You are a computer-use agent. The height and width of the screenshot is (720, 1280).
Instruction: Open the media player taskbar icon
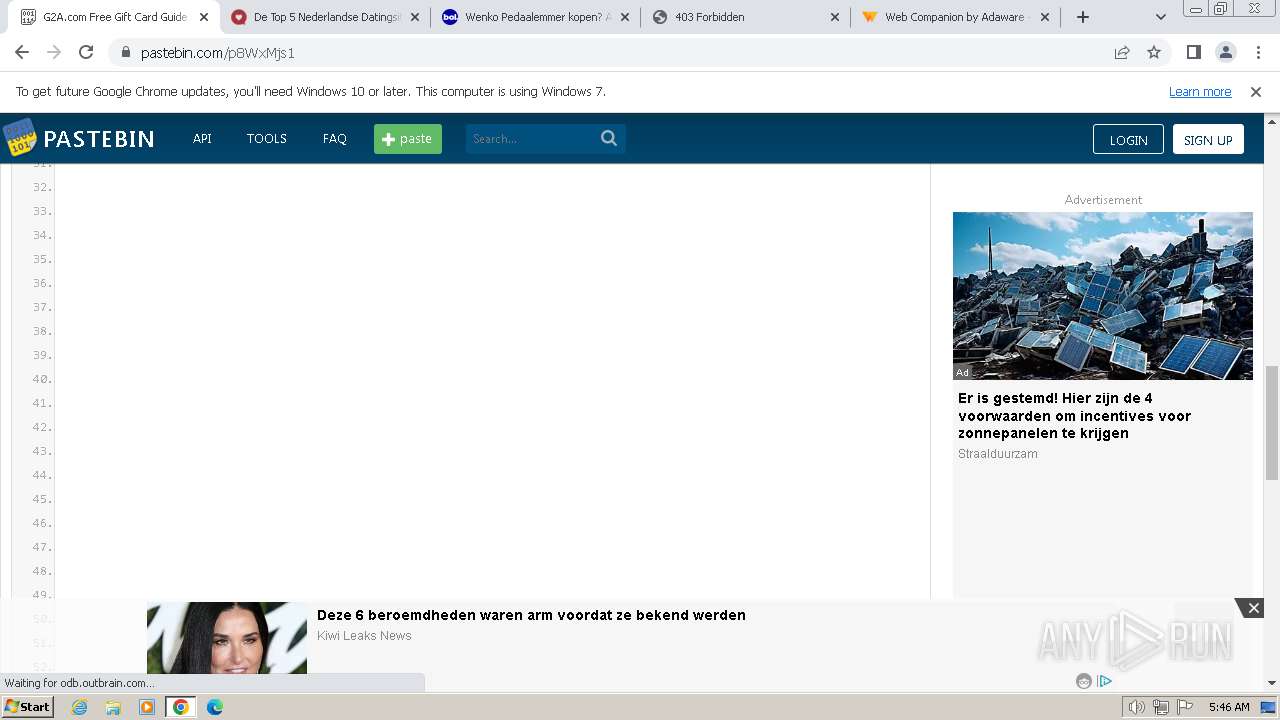[147, 707]
